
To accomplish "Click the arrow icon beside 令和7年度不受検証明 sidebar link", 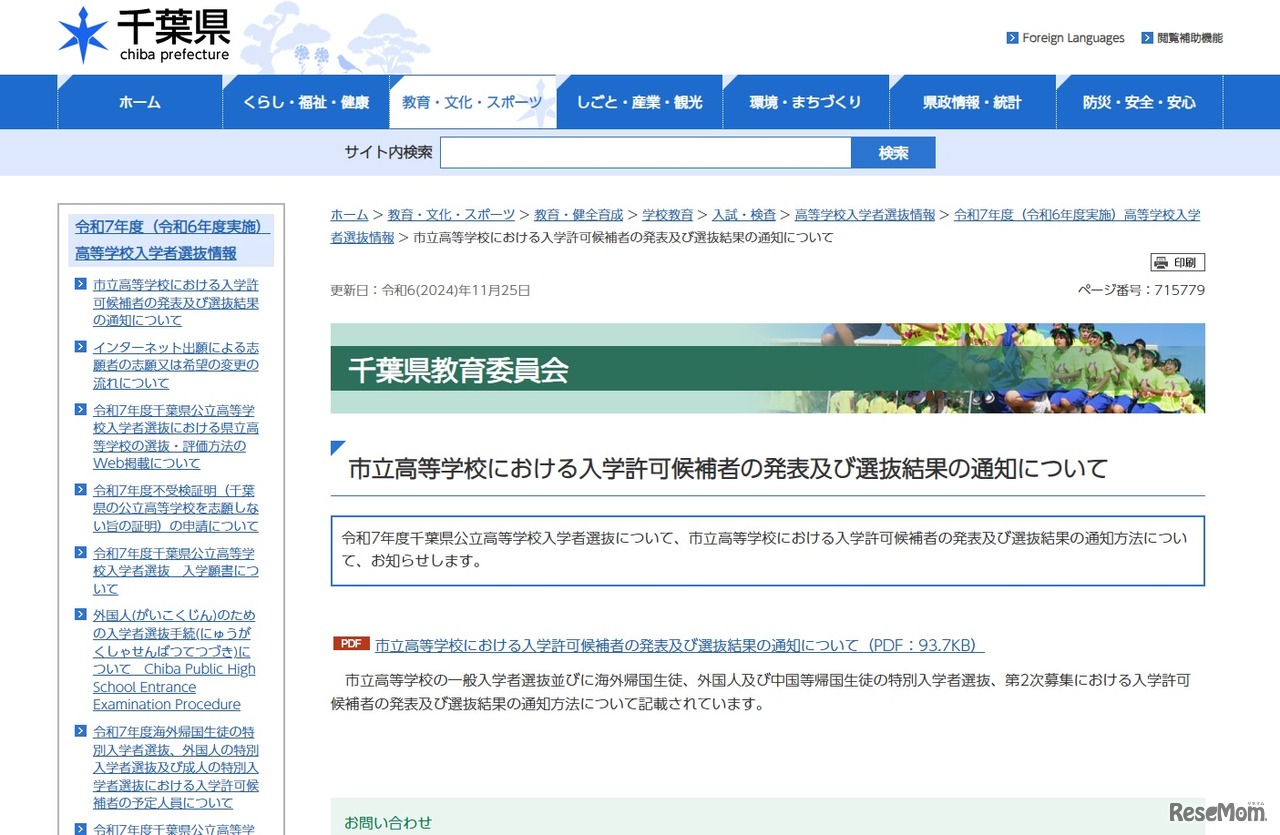I will click(80, 490).
